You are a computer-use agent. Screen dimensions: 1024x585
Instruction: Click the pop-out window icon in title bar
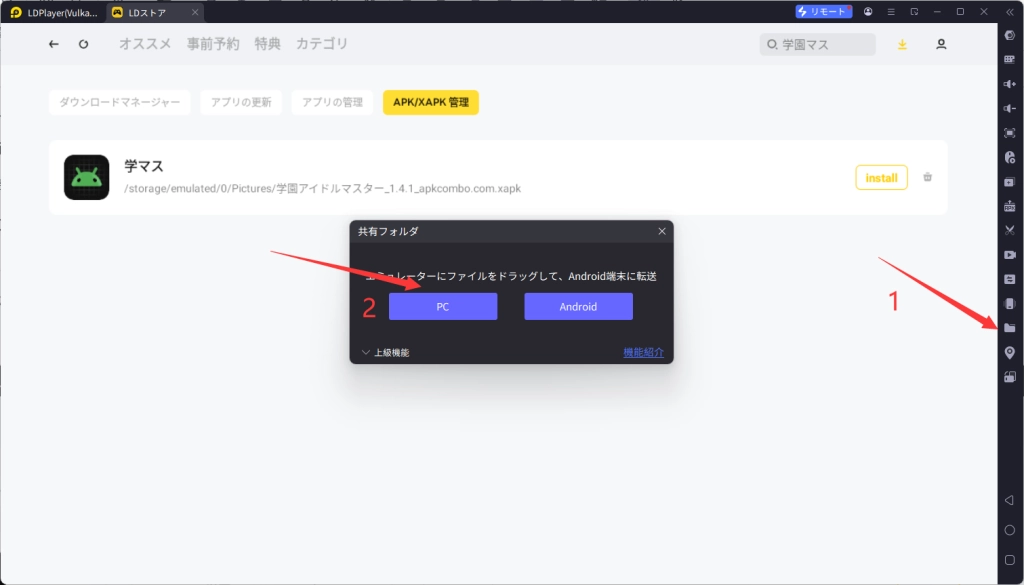click(x=914, y=12)
